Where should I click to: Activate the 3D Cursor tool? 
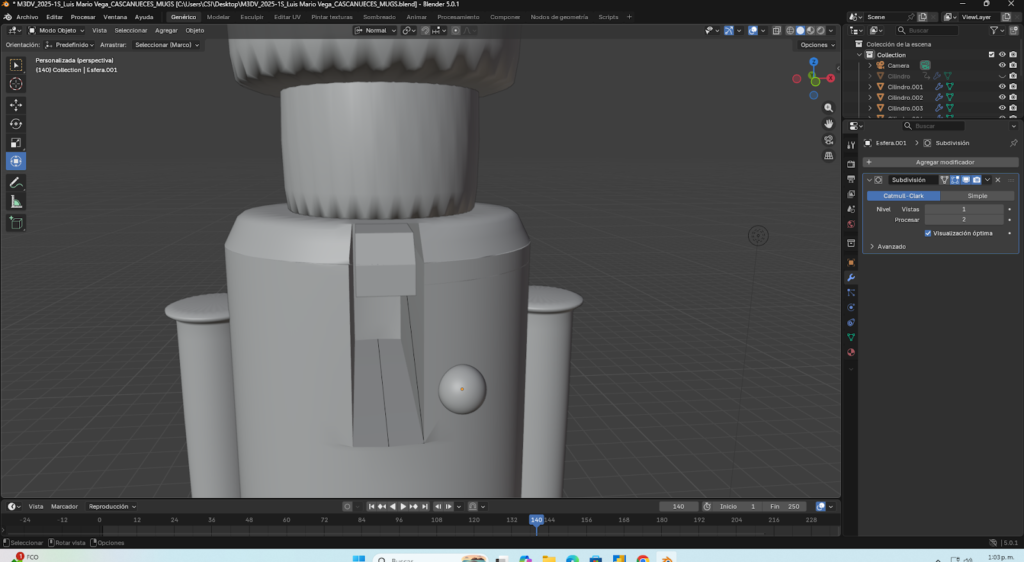coord(16,84)
